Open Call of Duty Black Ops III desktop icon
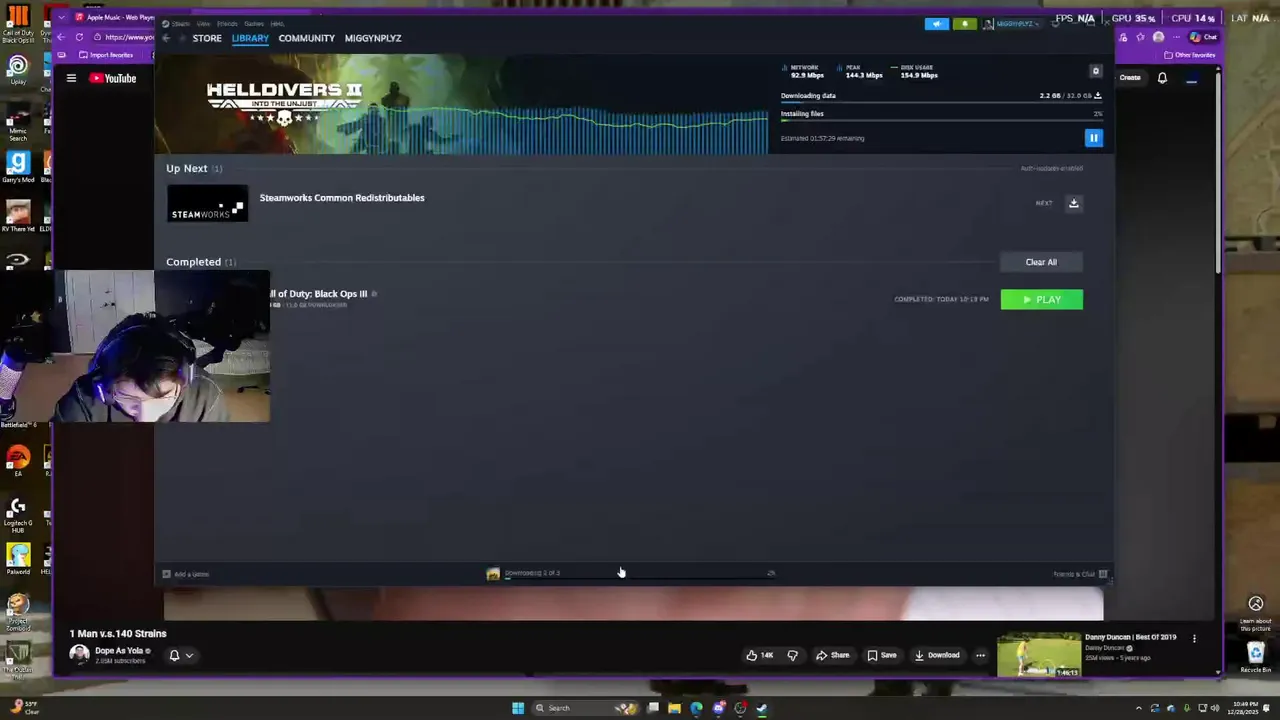Screen dimensions: 1280x720 click(17, 24)
